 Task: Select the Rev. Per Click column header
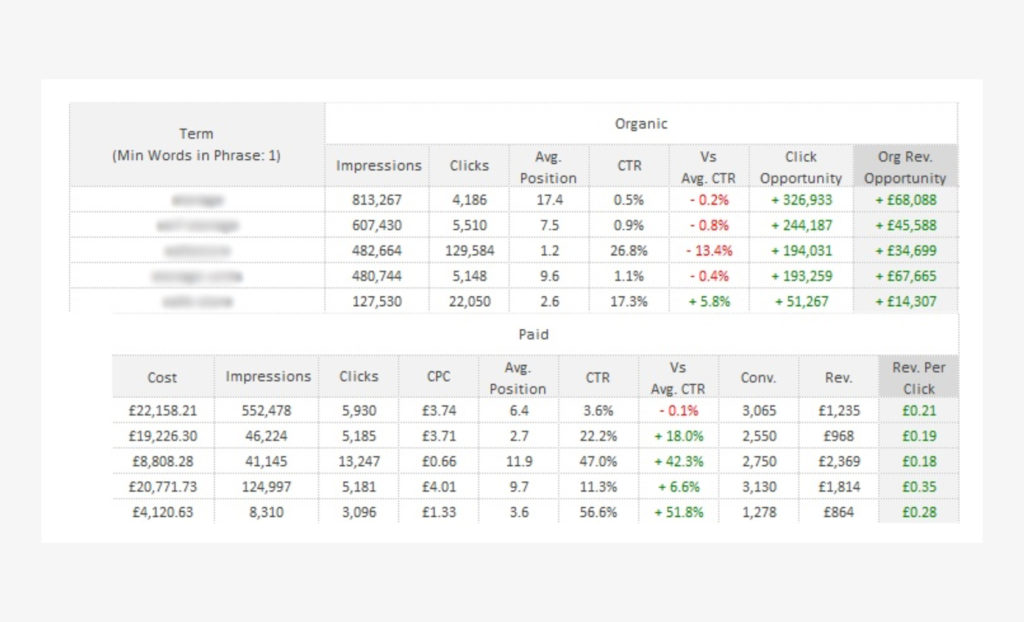pyautogui.click(x=918, y=377)
